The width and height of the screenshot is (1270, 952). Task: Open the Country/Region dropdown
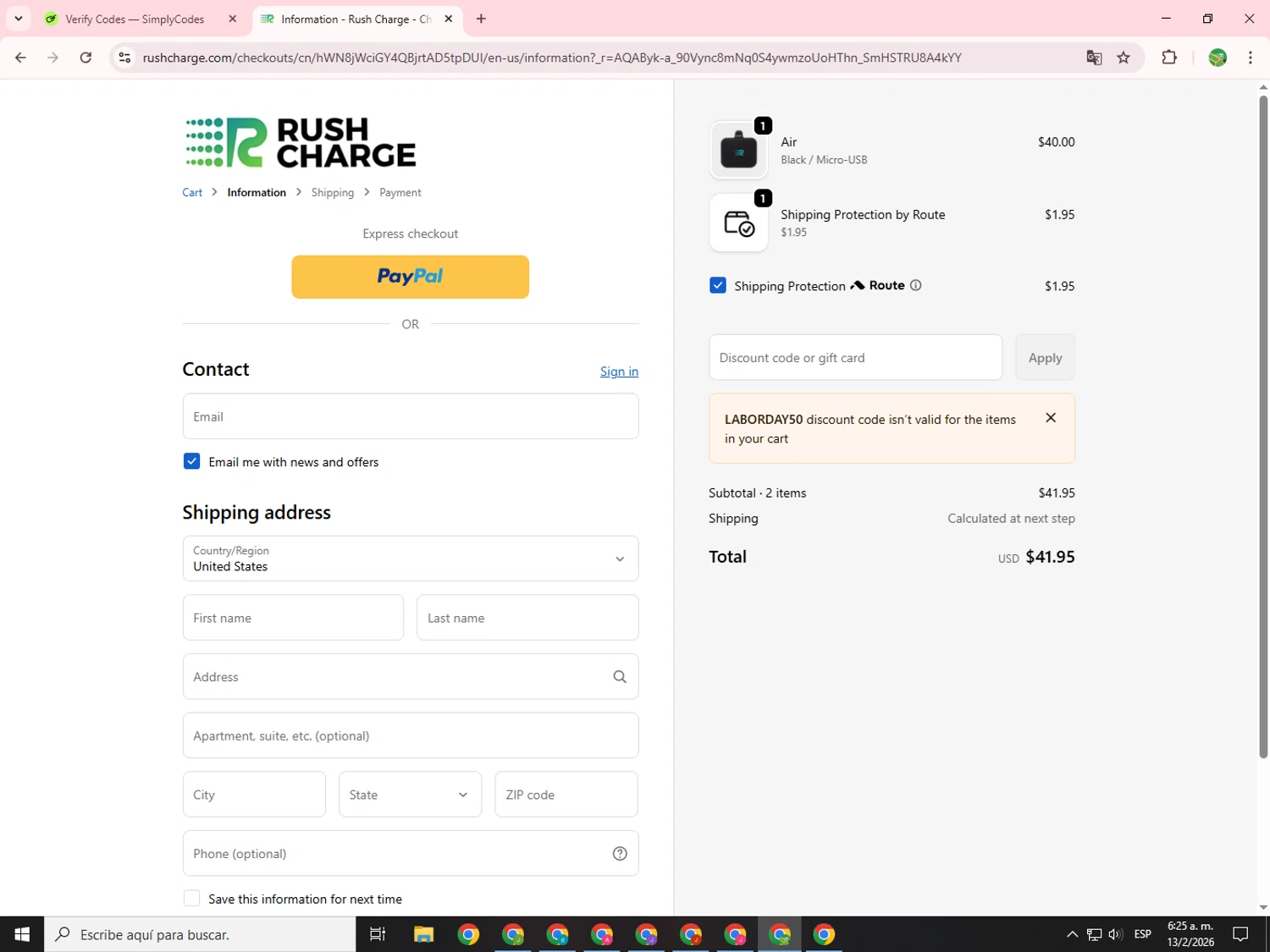click(x=411, y=559)
